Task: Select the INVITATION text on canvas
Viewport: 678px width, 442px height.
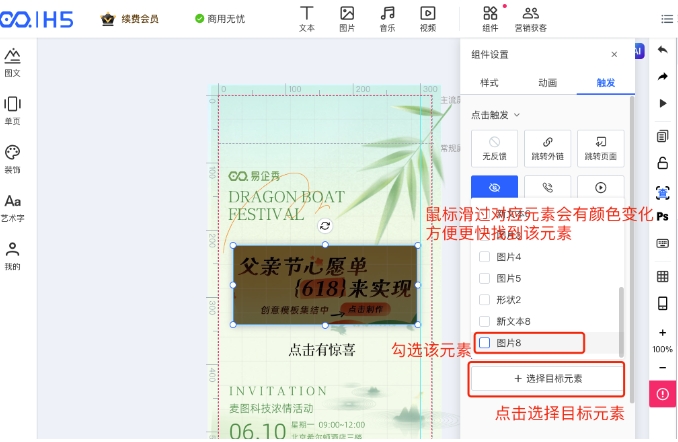Action: pyautogui.click(x=278, y=391)
